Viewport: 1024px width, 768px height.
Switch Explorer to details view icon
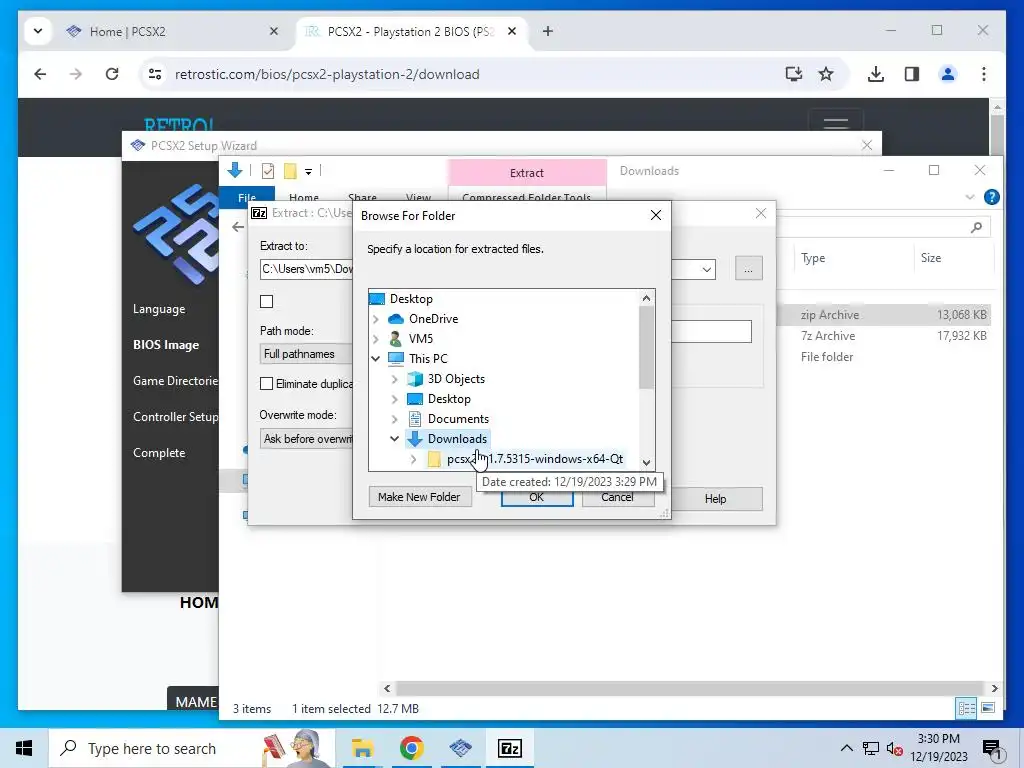point(967,708)
